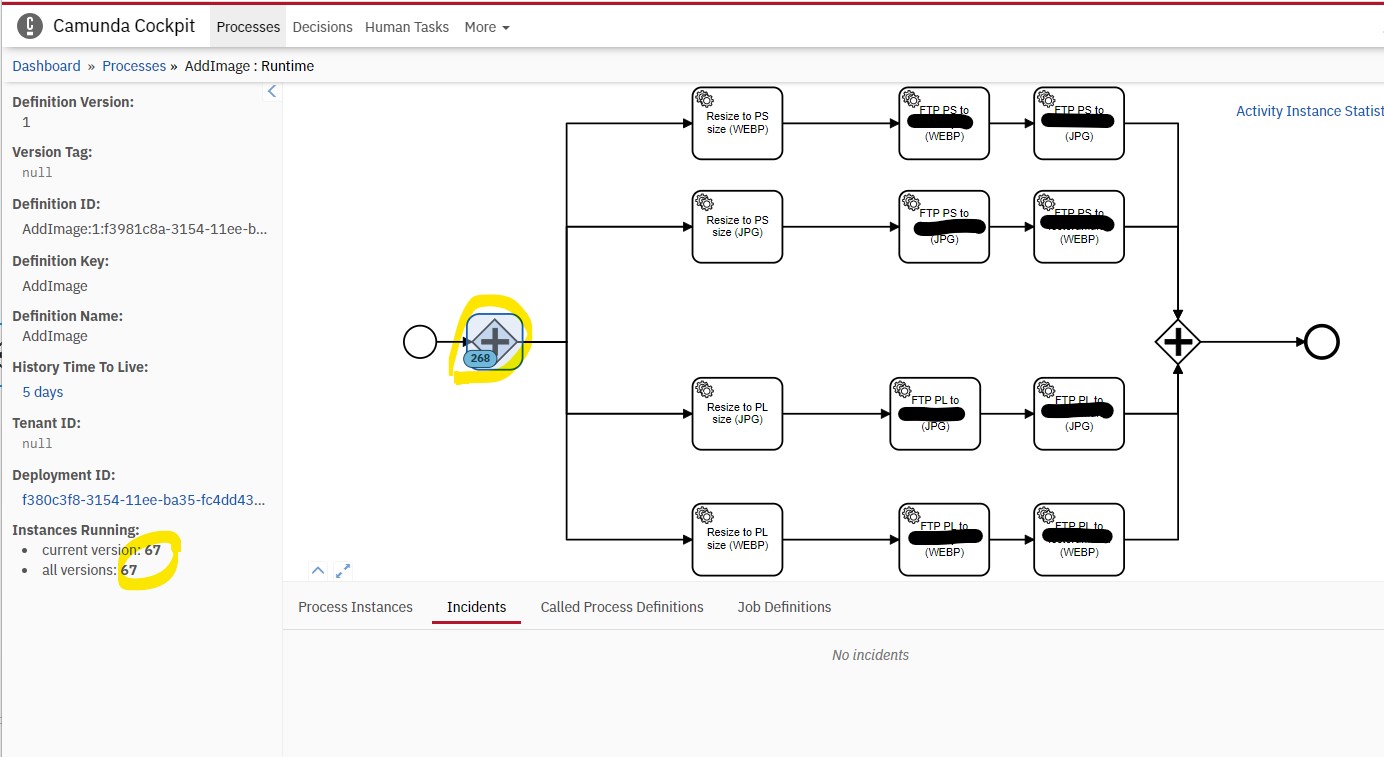
Task: Switch to Called Process Definitions tab
Action: coord(622,607)
